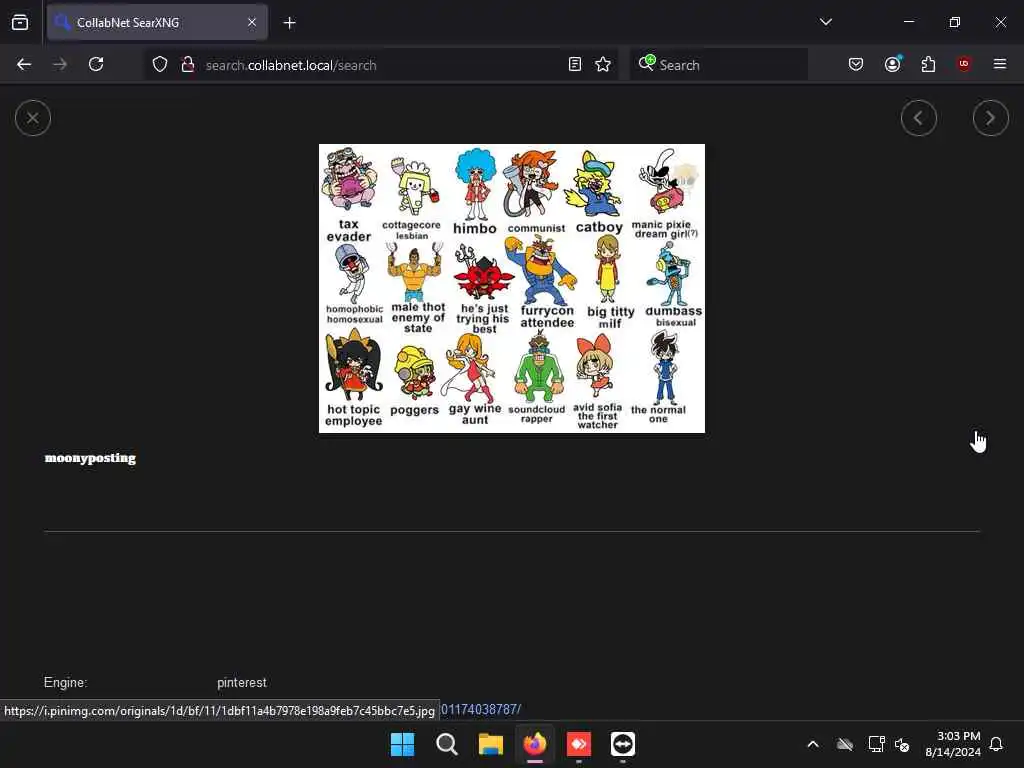
Task: Open Windows taskbar search
Action: tap(447, 744)
